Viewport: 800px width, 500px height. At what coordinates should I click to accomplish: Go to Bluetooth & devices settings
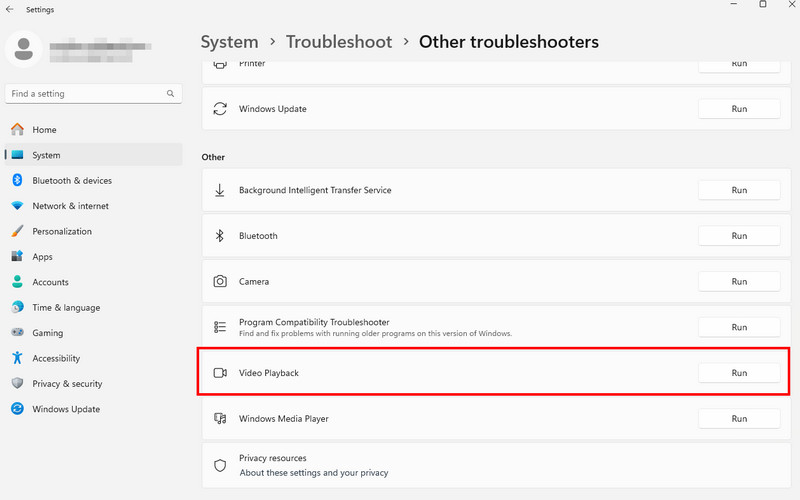pos(72,181)
